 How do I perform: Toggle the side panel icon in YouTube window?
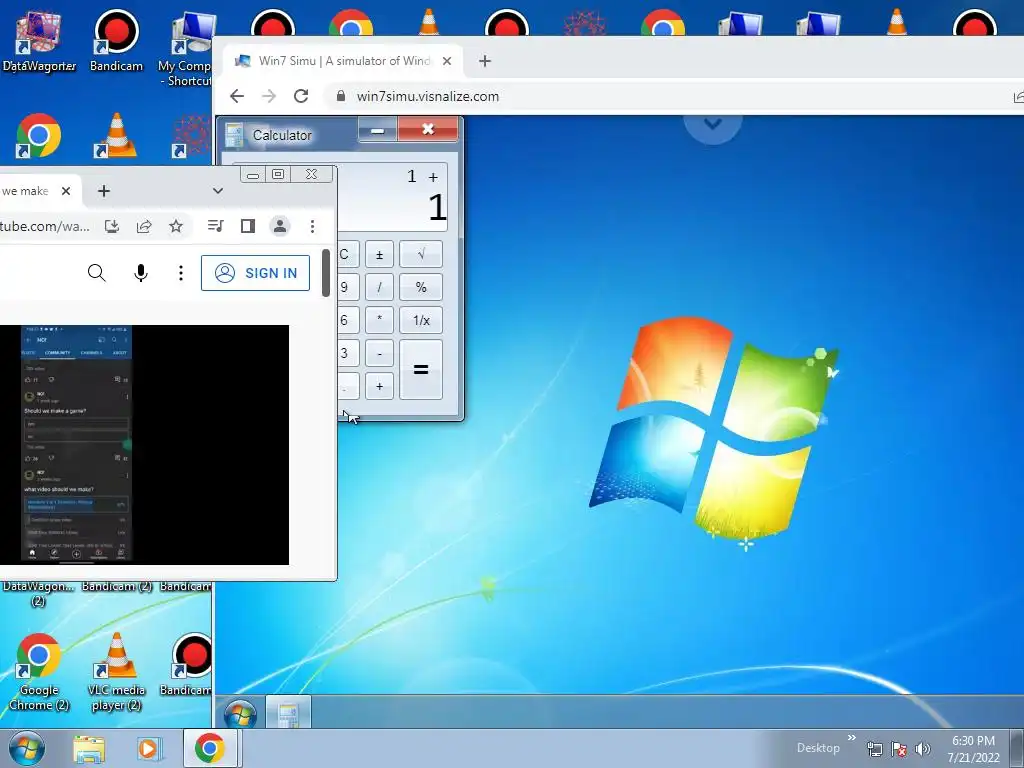coord(248,226)
